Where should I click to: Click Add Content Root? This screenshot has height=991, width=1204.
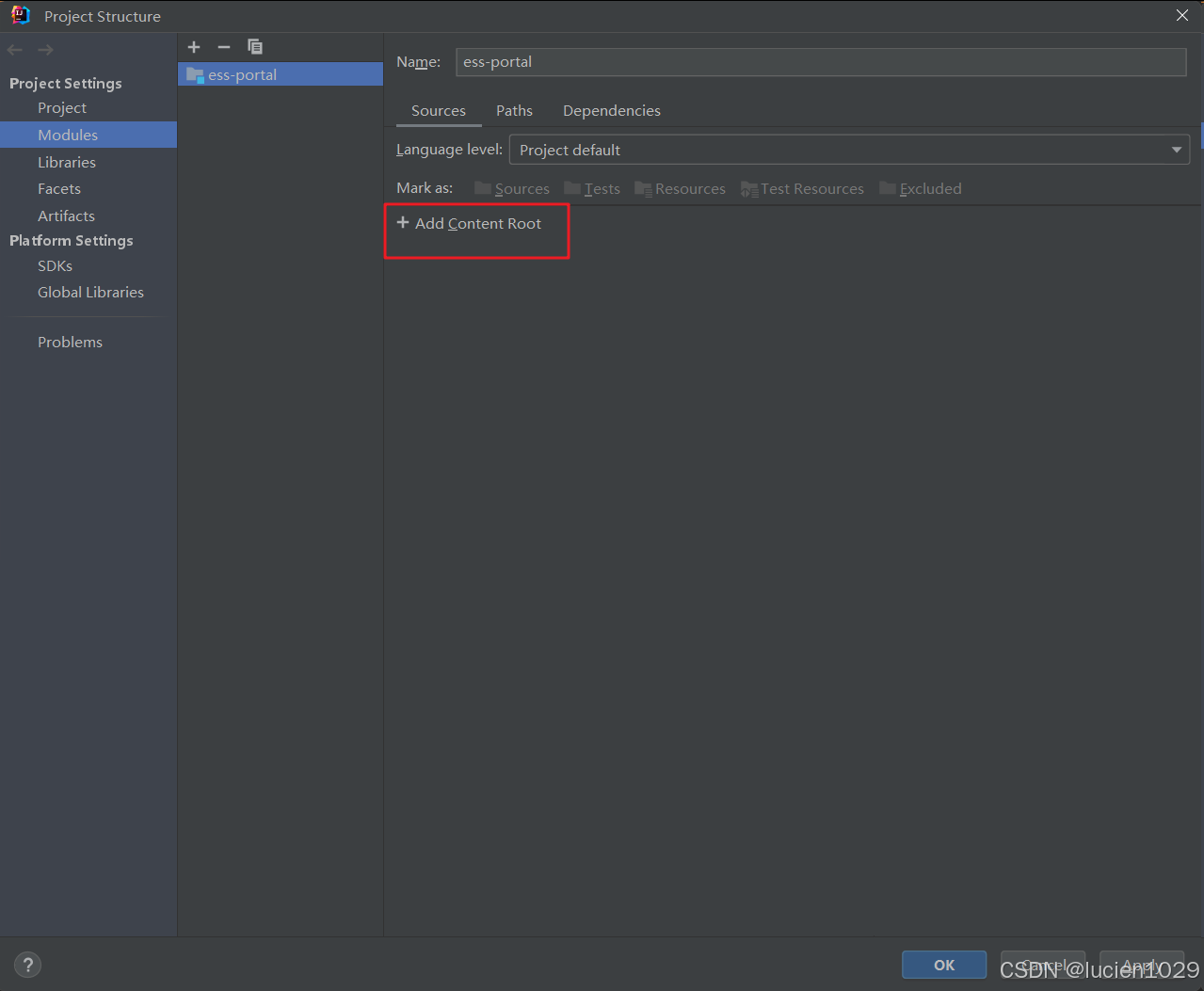[469, 224]
